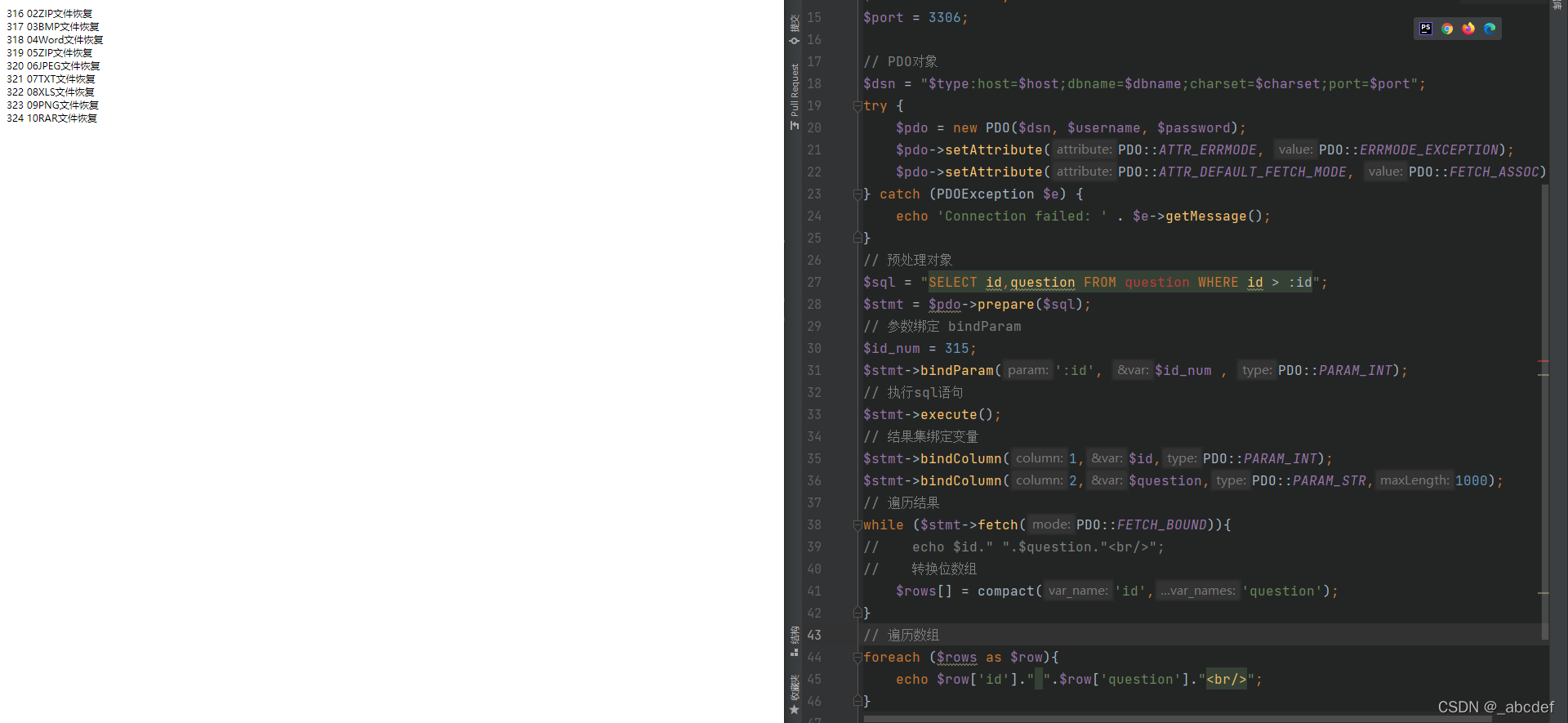Image resolution: width=1568 pixels, height=723 pixels.
Task: Open the Pull Request tool window
Action: (x=794, y=96)
